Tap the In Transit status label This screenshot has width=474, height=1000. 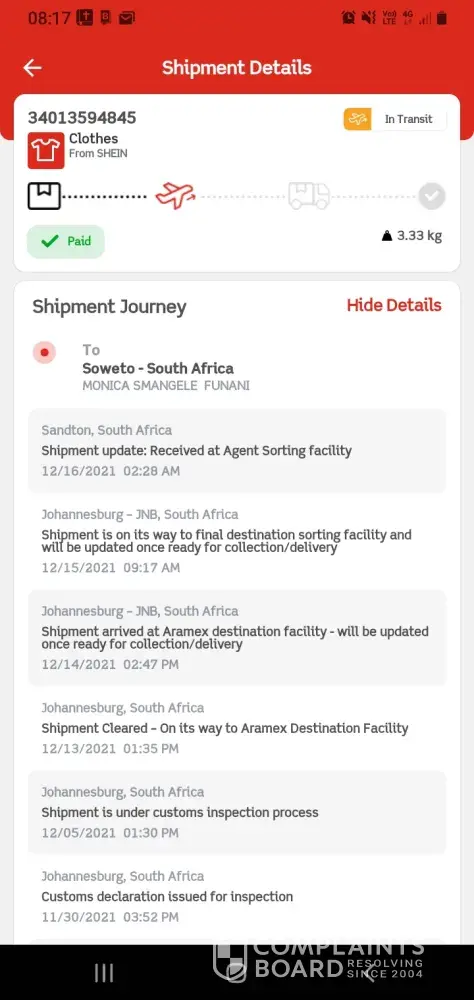click(x=408, y=119)
